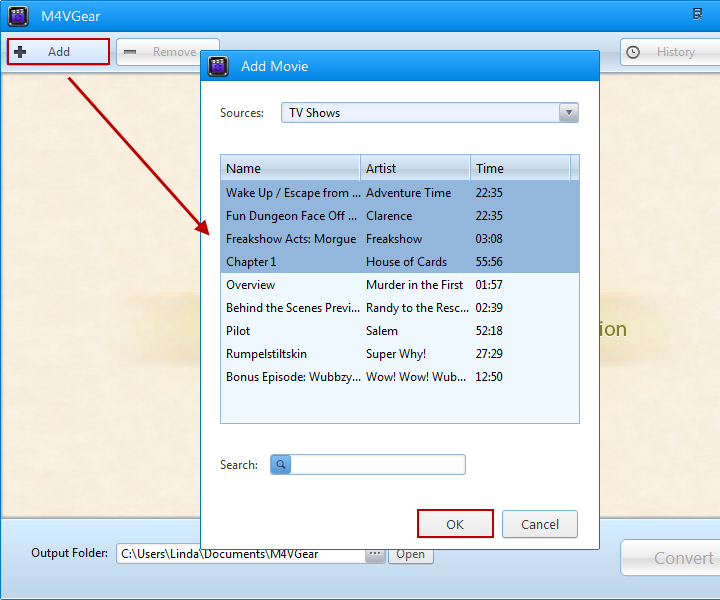This screenshot has height=600, width=720.
Task: Open the output folder with Open button
Action: tap(411, 555)
